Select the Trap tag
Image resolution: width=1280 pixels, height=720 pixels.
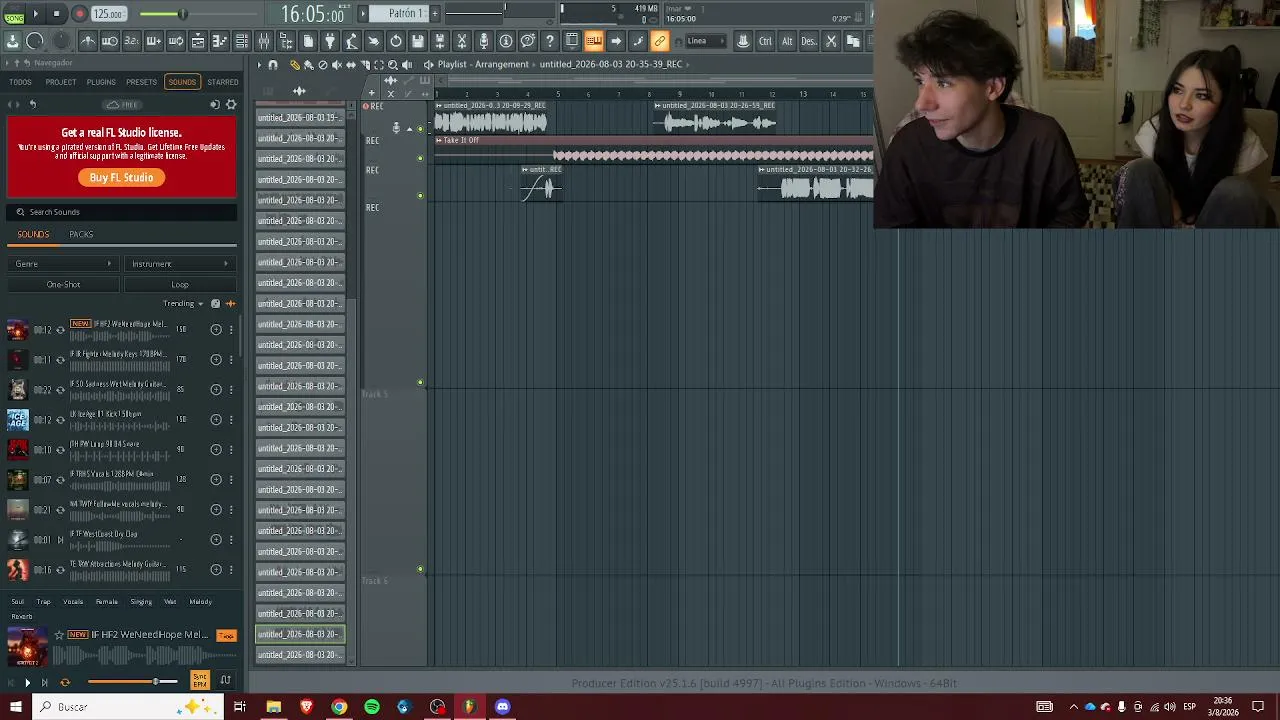(x=43, y=602)
